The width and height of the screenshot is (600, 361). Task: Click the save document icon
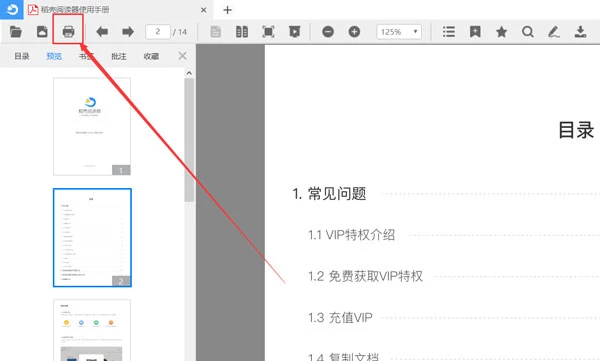(42, 31)
